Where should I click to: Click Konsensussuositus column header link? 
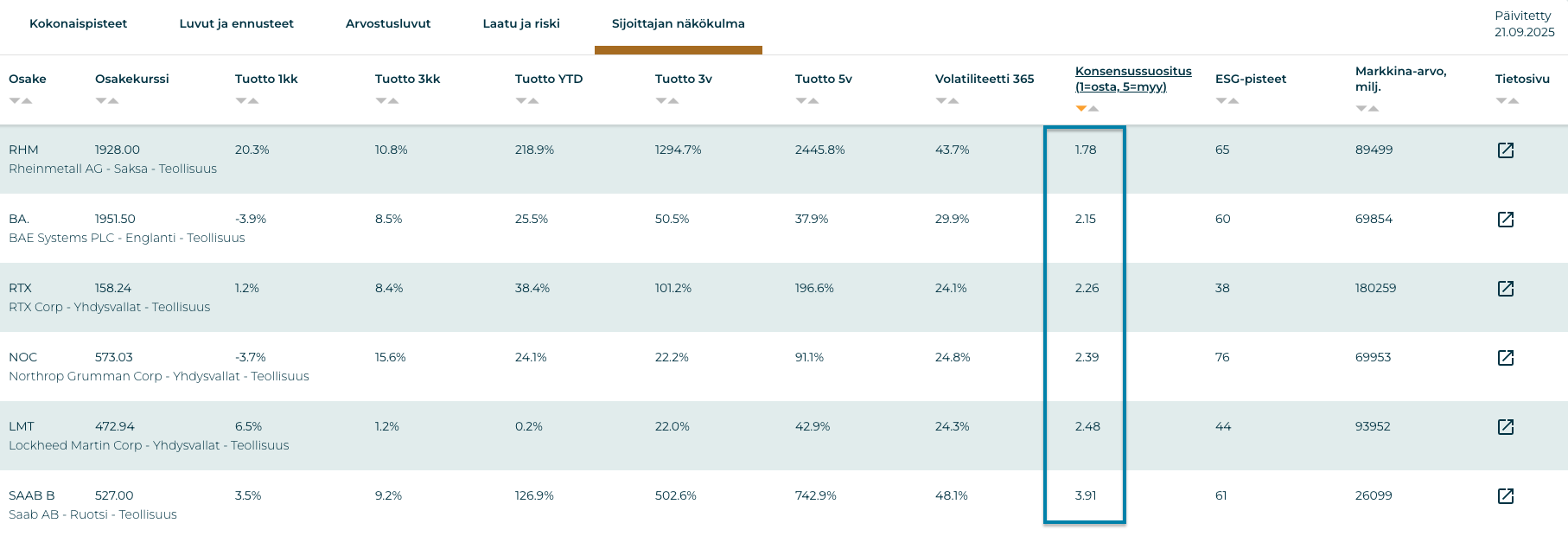coord(1133,79)
